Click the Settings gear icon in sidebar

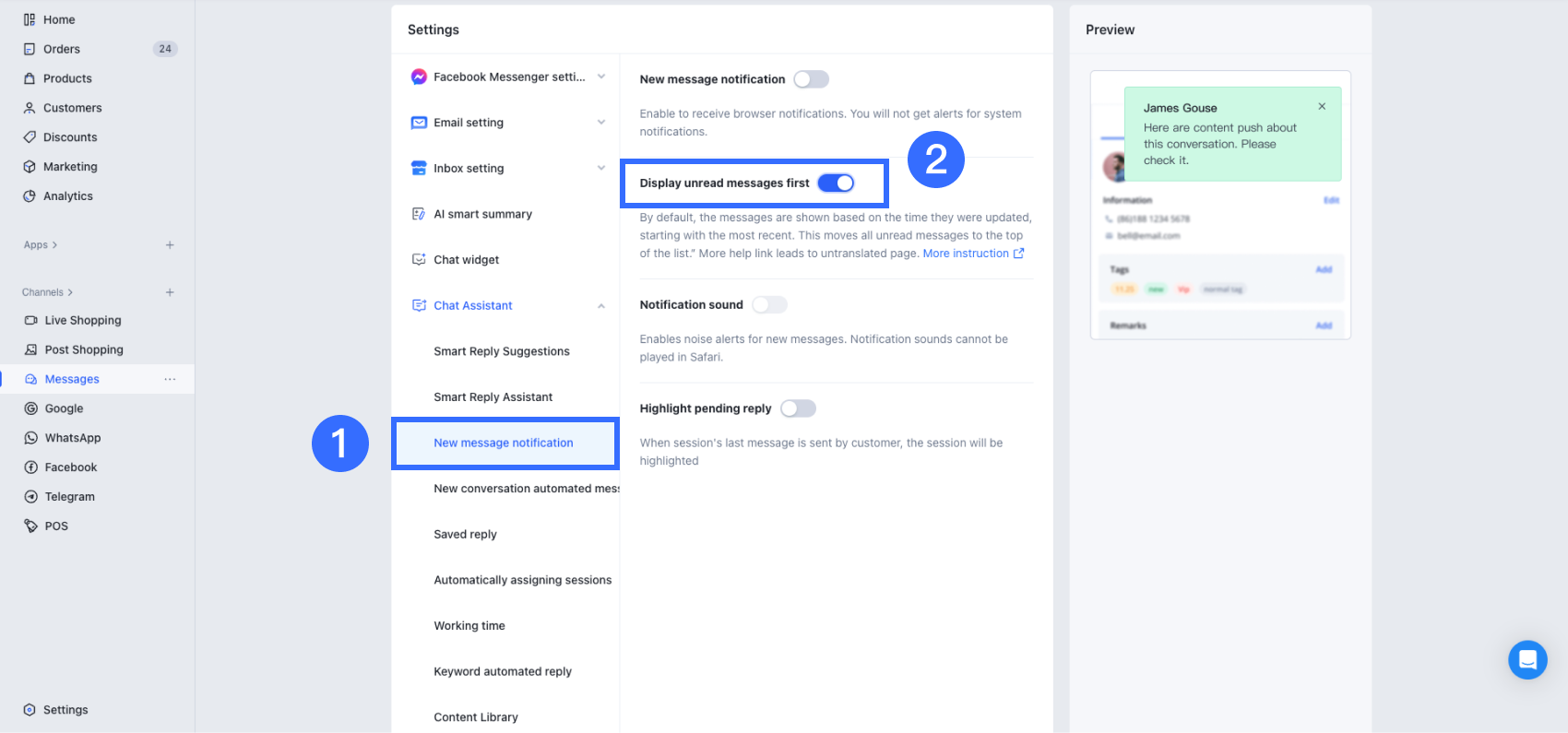coord(30,710)
